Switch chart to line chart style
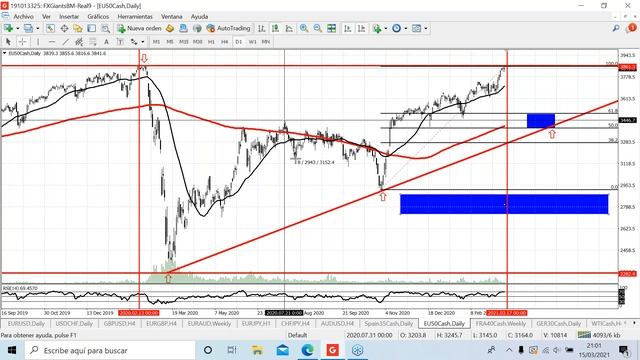Image resolution: width=640 pixels, height=360 pixels. (x=289, y=28)
